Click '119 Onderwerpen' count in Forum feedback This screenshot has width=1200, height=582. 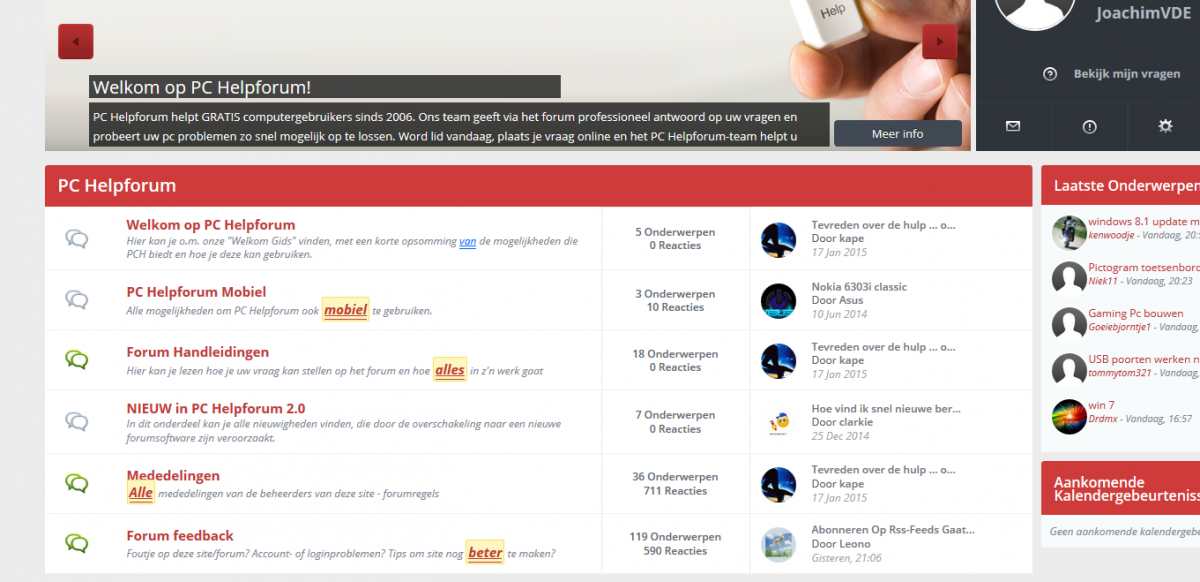[x=675, y=537]
